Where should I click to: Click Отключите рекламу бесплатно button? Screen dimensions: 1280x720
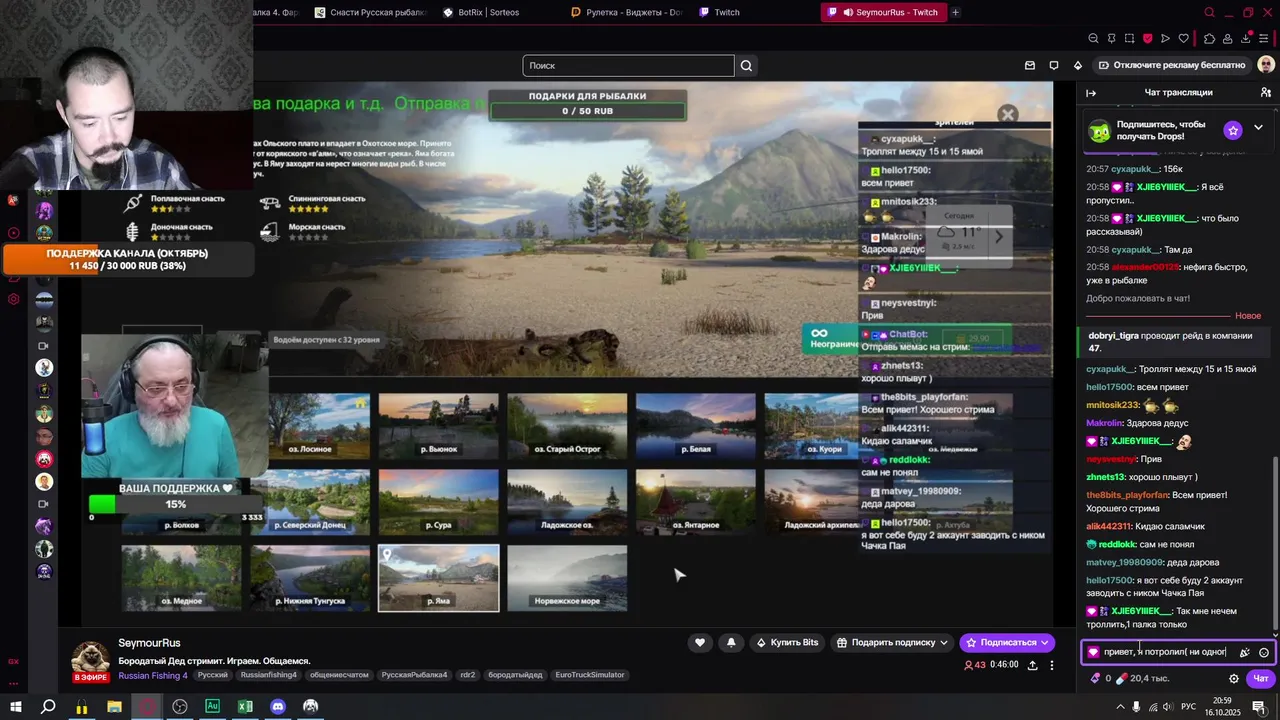pos(1171,65)
